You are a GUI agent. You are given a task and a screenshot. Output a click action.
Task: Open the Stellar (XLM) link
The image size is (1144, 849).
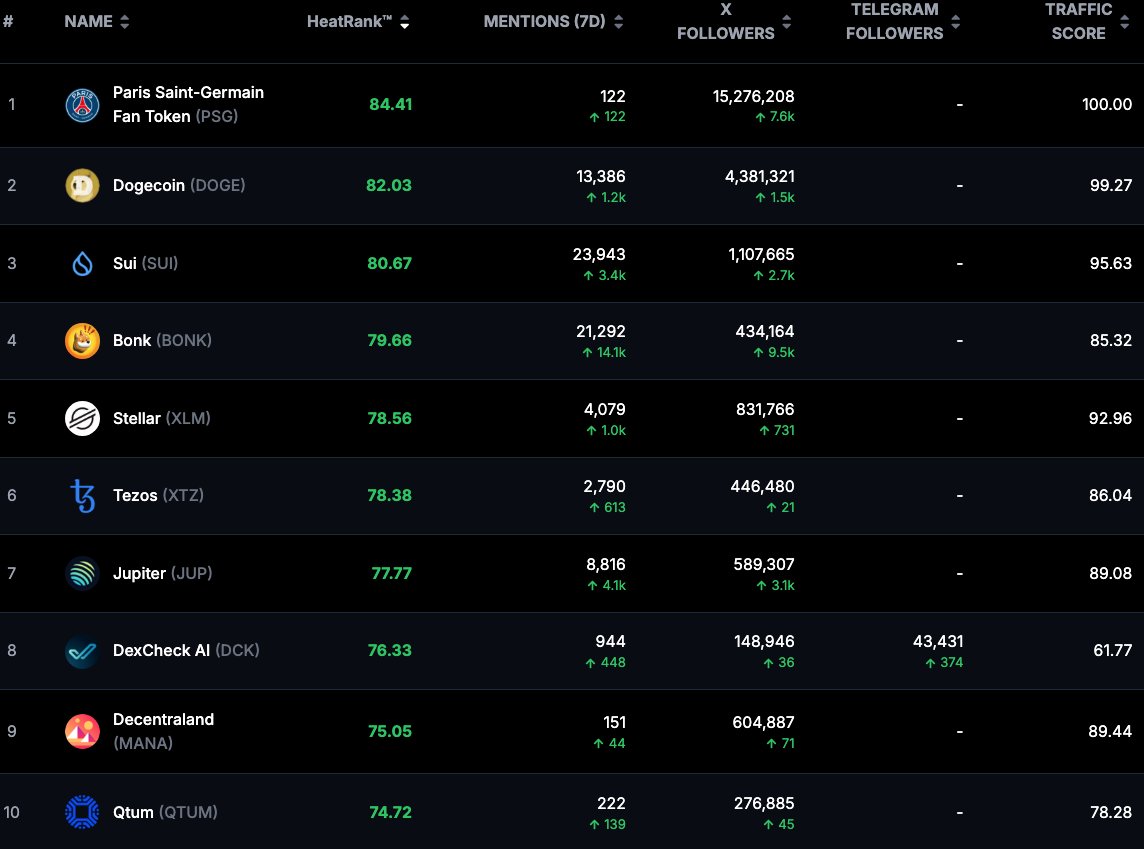[x=161, y=418]
